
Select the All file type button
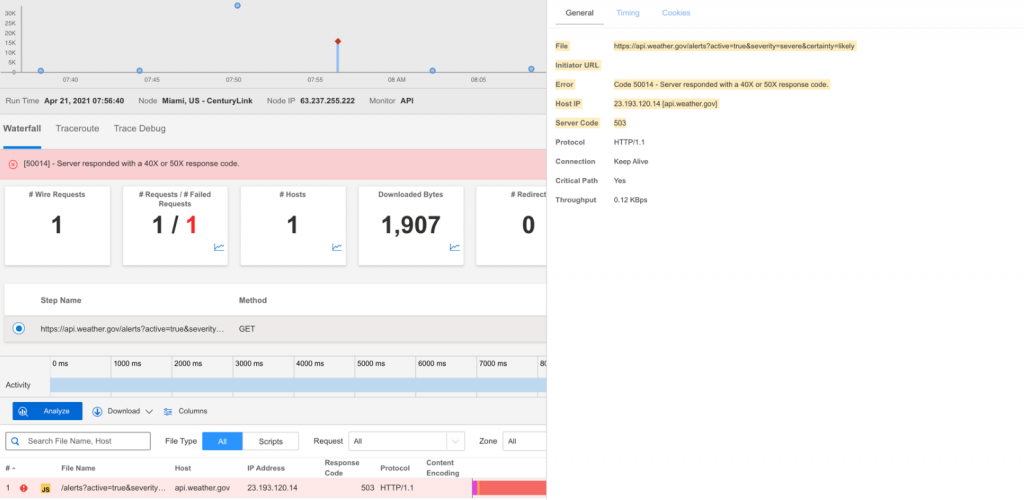pos(222,441)
